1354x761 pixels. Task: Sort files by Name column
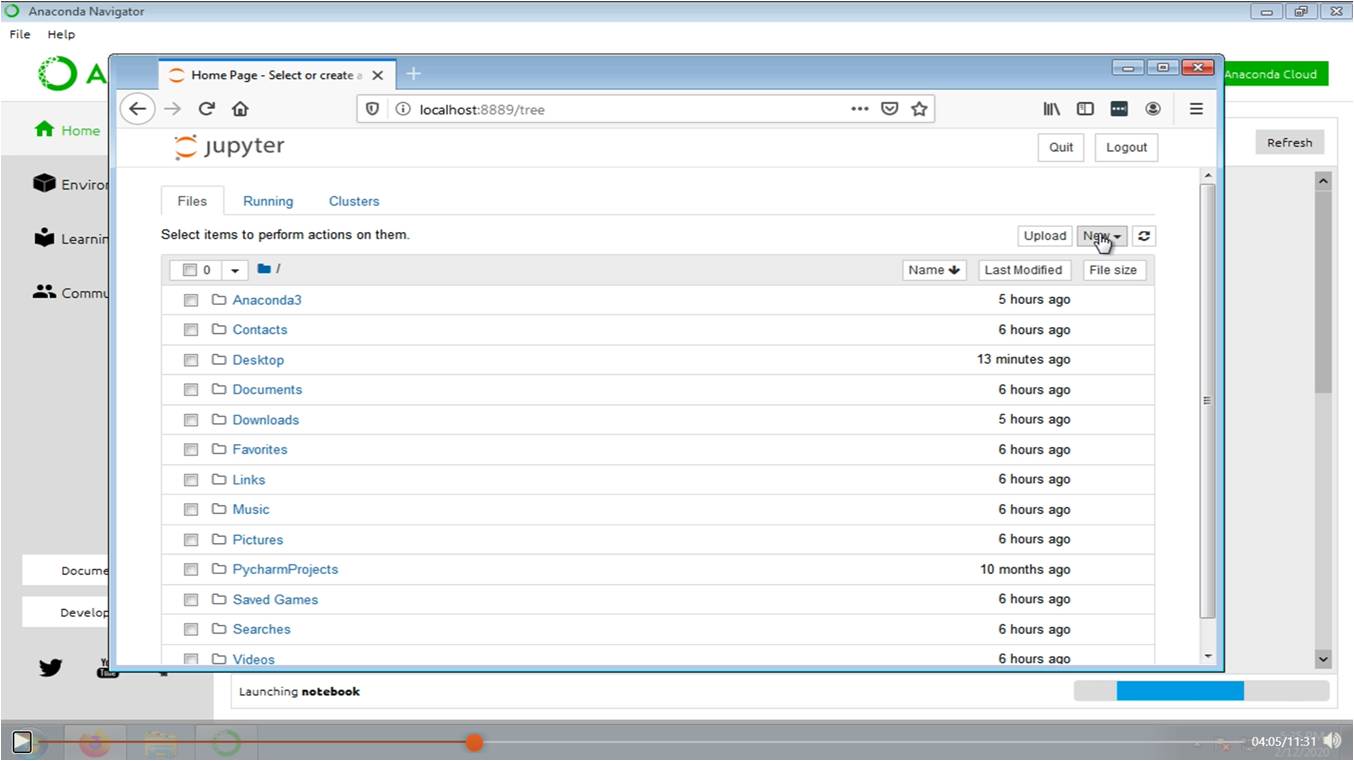pyautogui.click(x=934, y=270)
